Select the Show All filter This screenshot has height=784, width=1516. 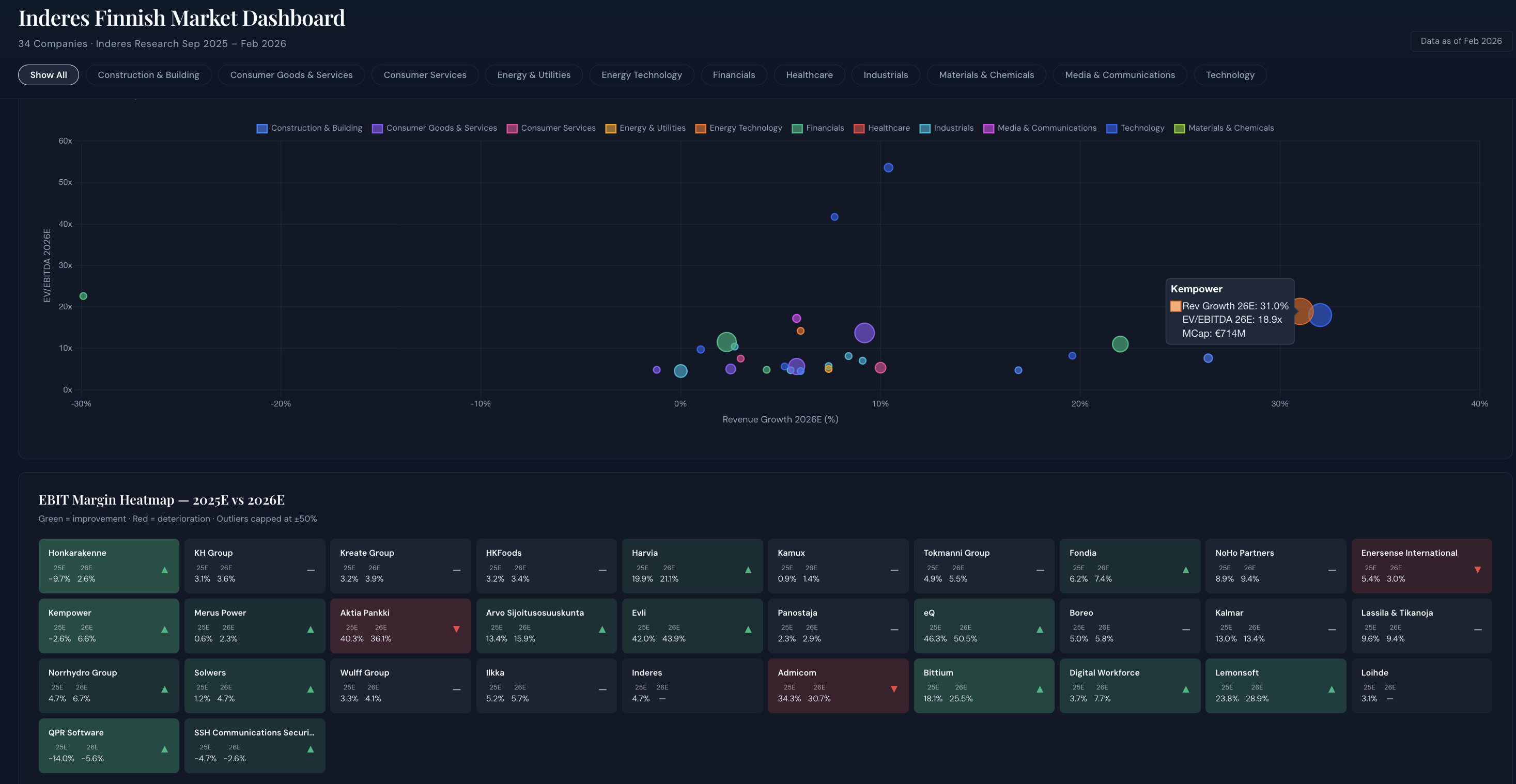pos(48,75)
